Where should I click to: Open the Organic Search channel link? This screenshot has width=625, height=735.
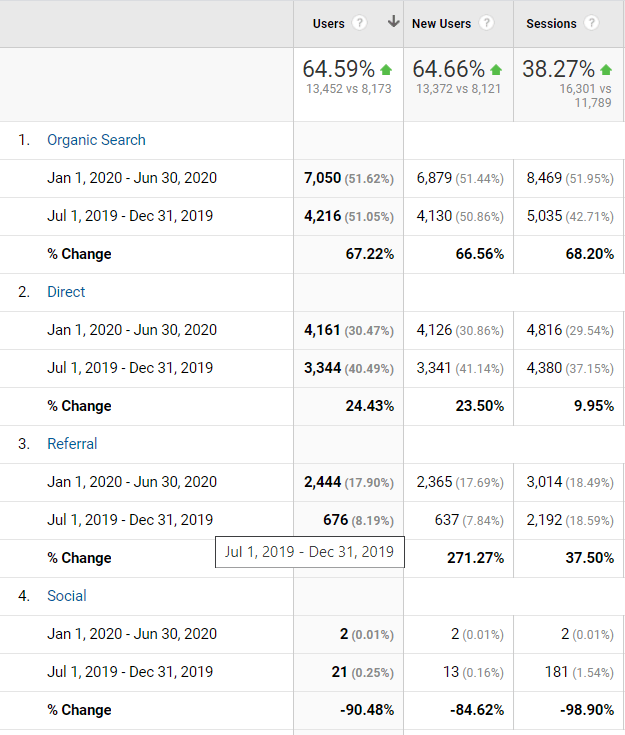pyautogui.click(x=96, y=140)
